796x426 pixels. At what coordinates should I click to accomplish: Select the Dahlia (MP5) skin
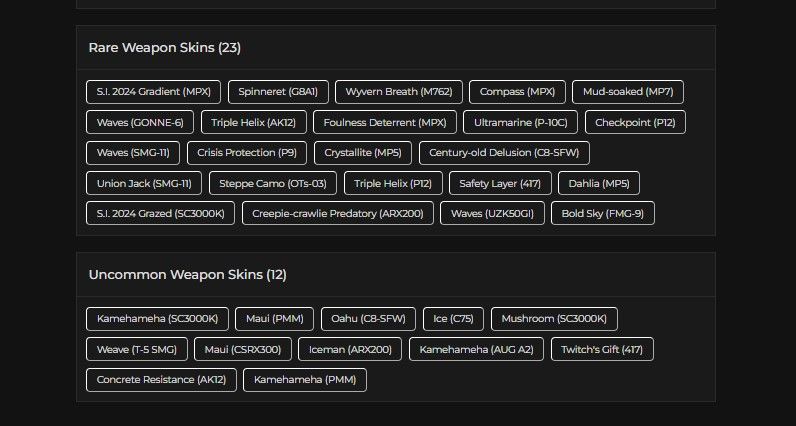tap(599, 184)
